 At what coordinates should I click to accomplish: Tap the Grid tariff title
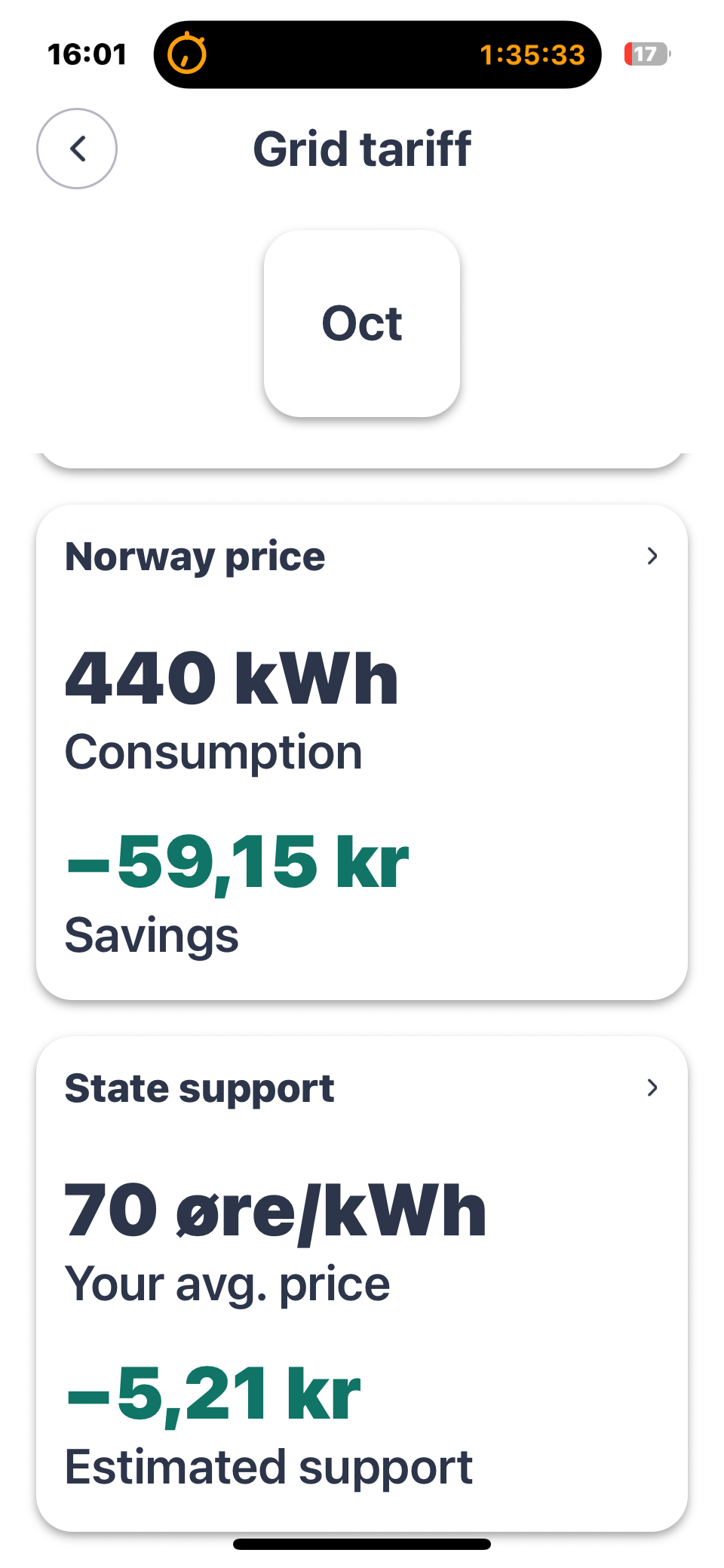click(362, 149)
